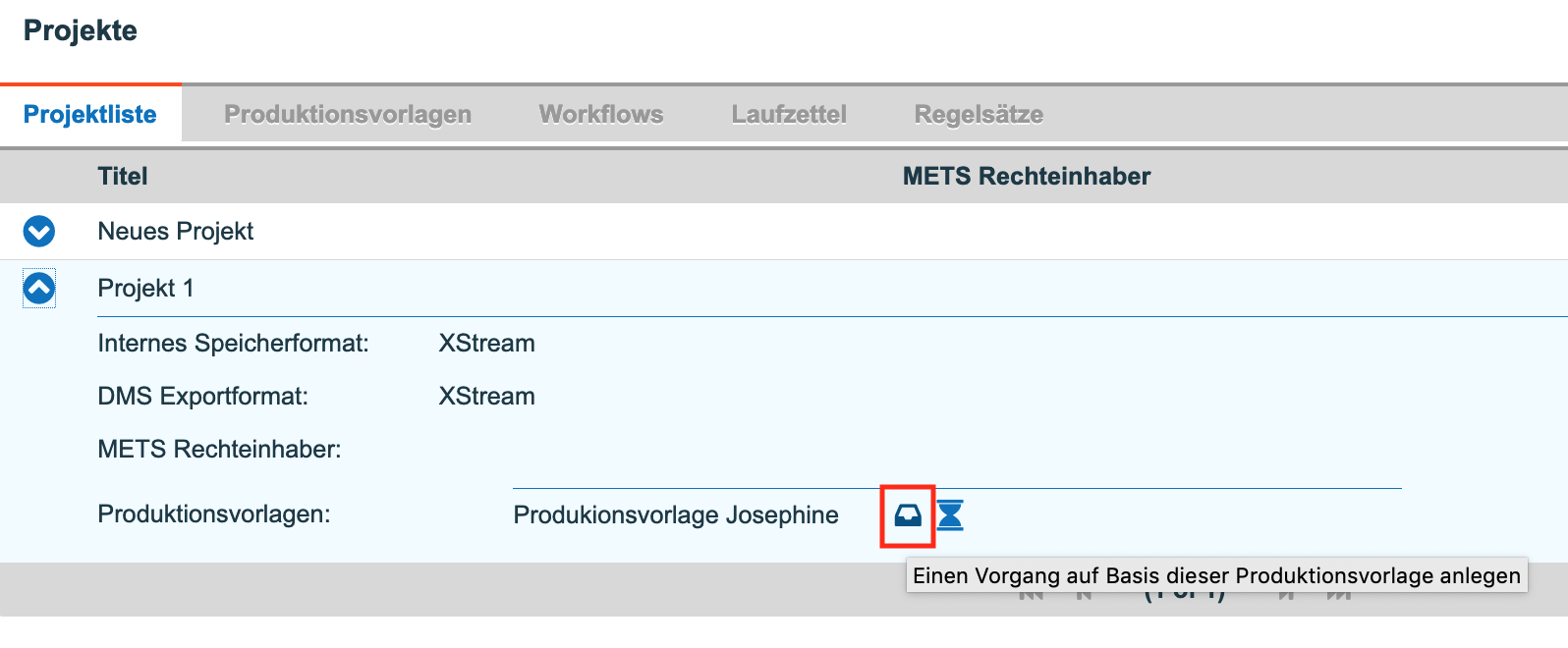Select the Projektliste tab
This screenshot has height=648, width=1568.
coord(90,114)
